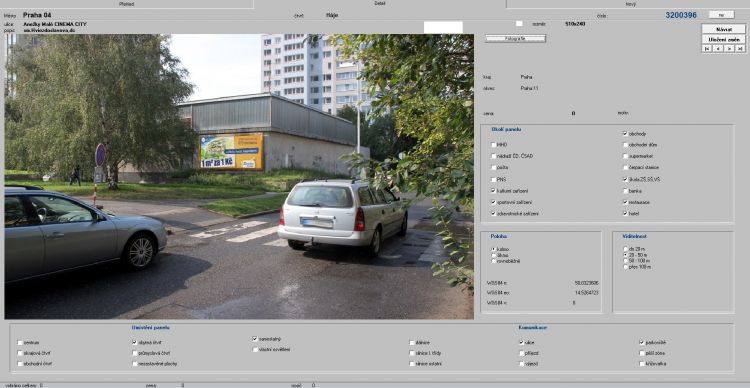Jump to the last record
The image size is (750, 388).
(x=740, y=48)
